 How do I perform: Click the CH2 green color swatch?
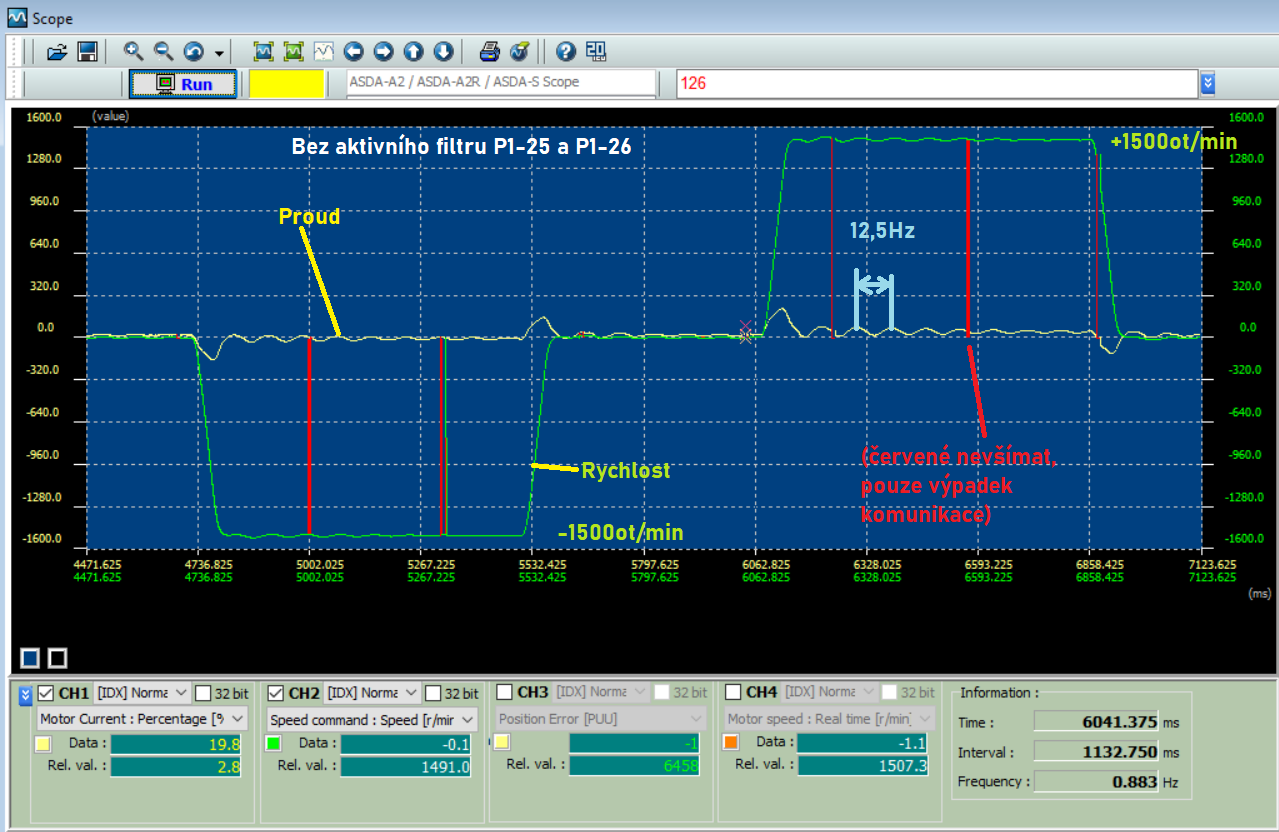click(x=273, y=743)
